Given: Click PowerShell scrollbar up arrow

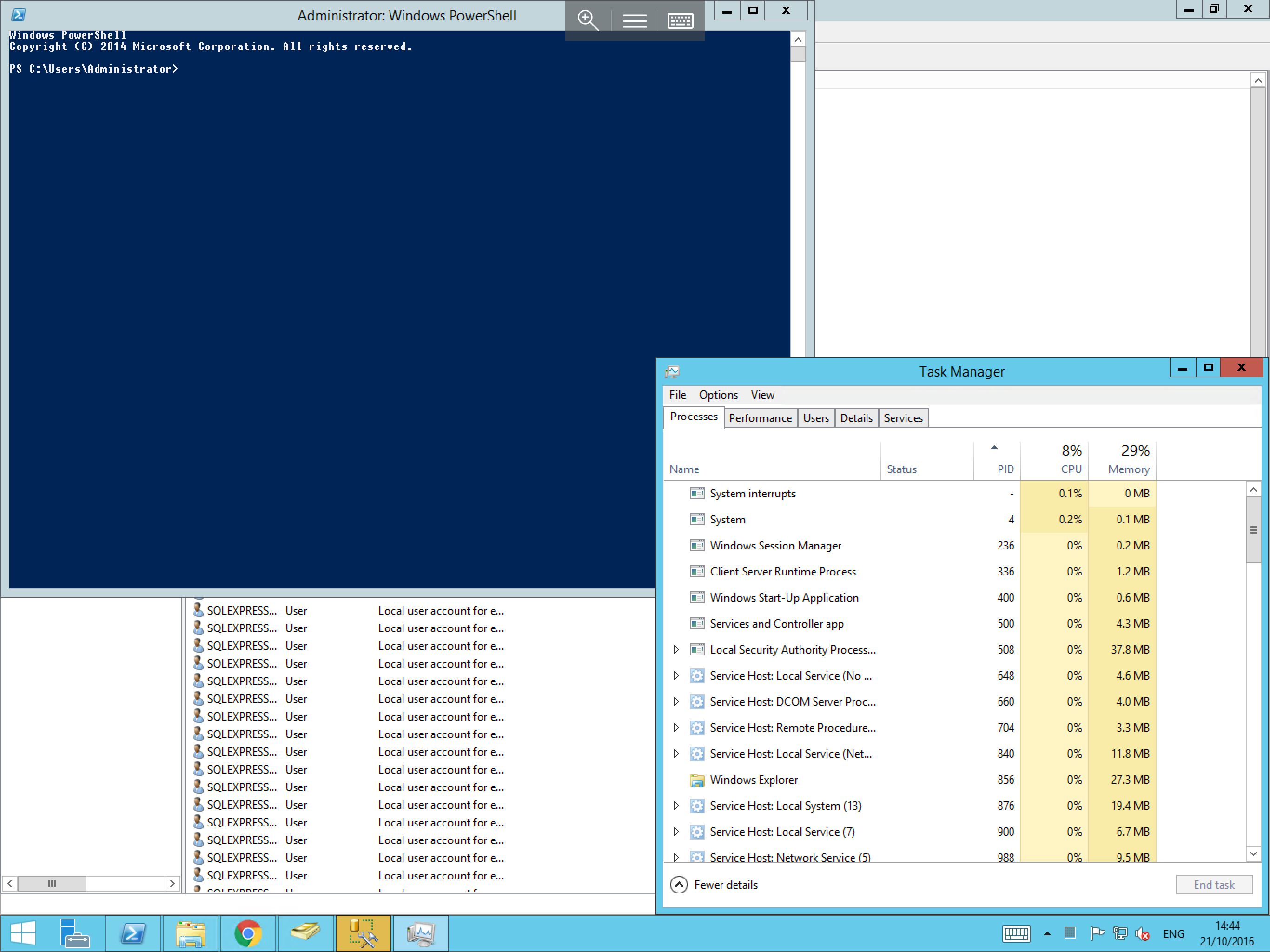Looking at the screenshot, I should pyautogui.click(x=798, y=39).
